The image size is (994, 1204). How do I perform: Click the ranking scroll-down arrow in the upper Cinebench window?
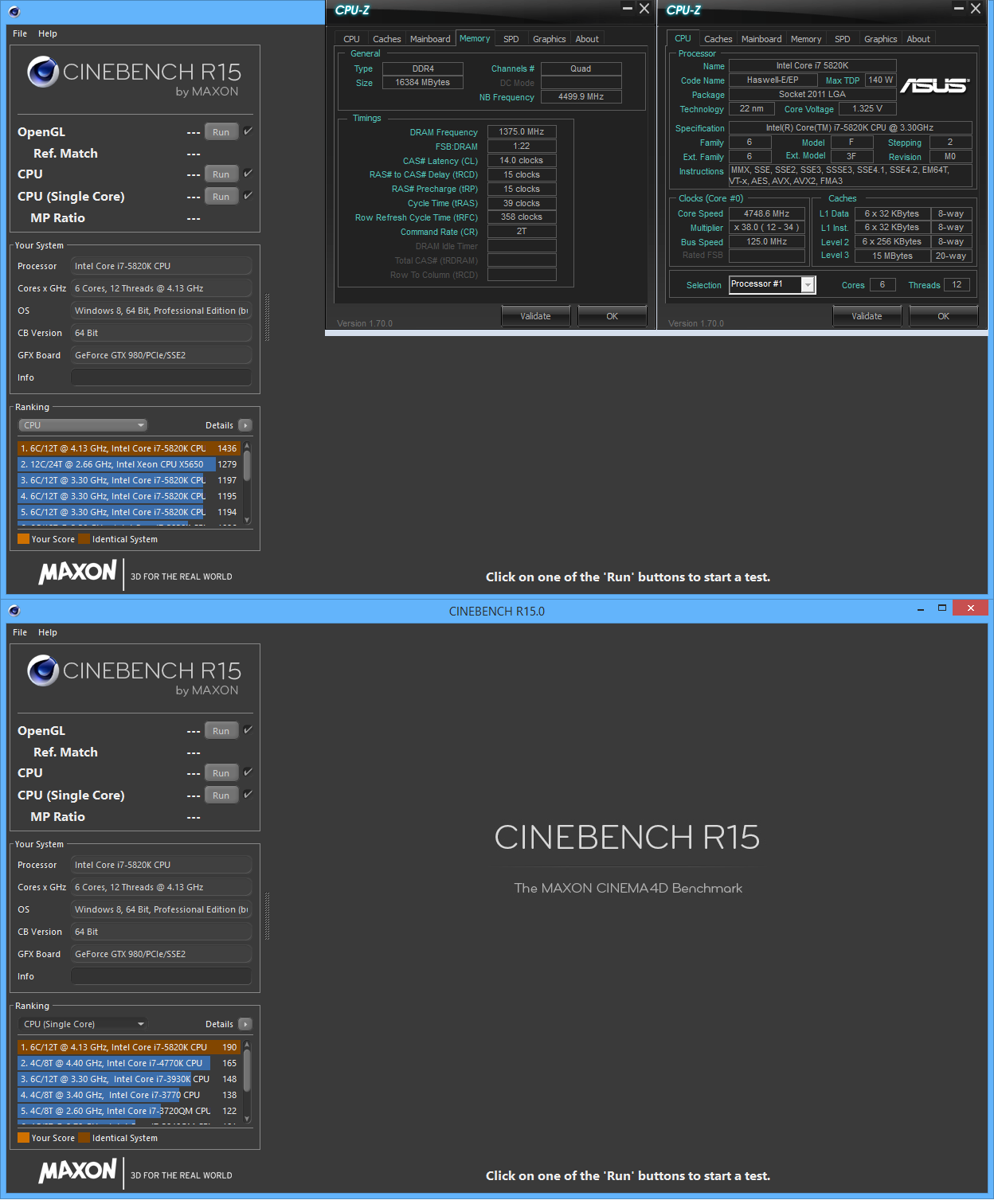(x=247, y=520)
